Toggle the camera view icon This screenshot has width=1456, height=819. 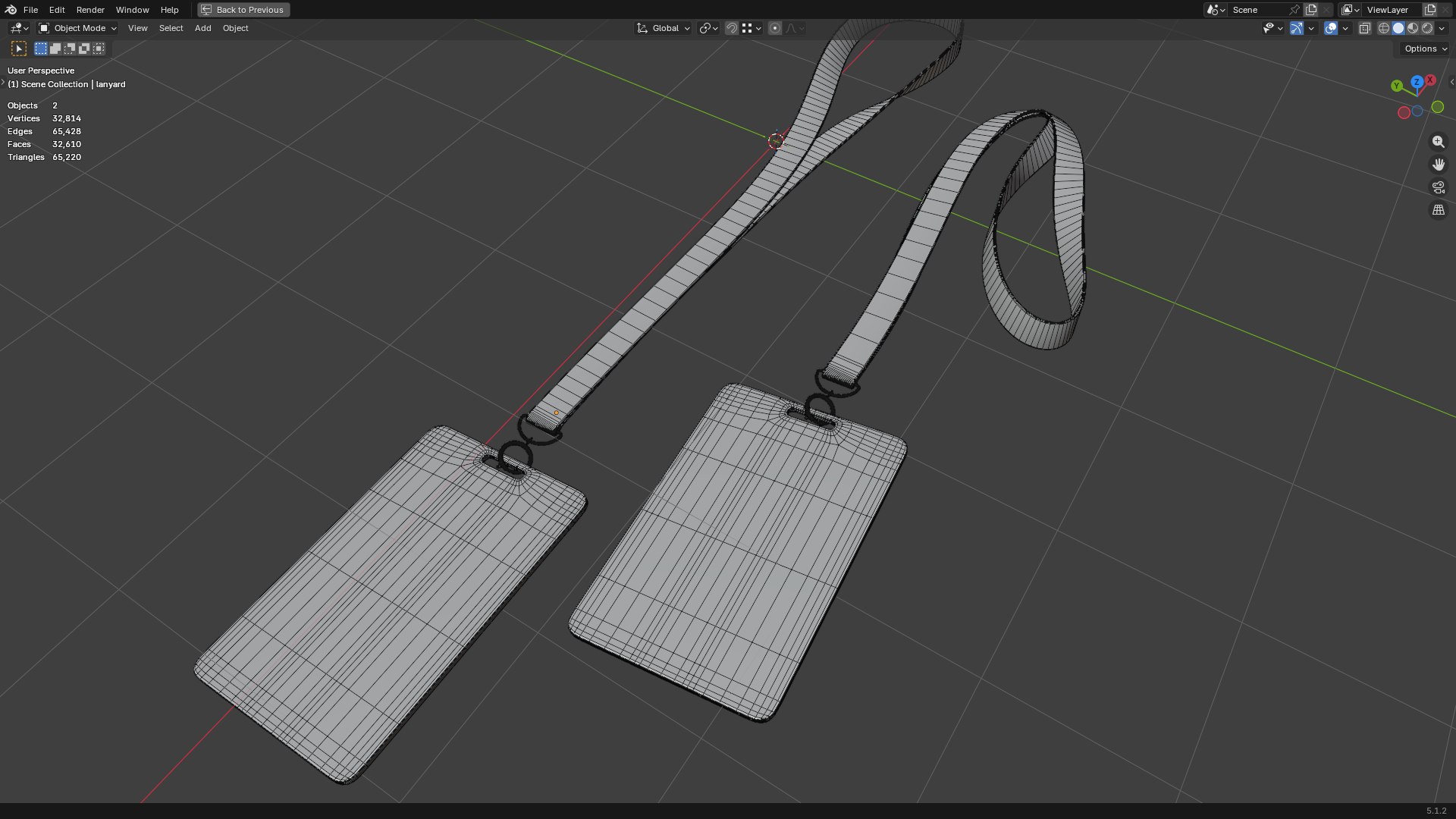pos(1439,187)
